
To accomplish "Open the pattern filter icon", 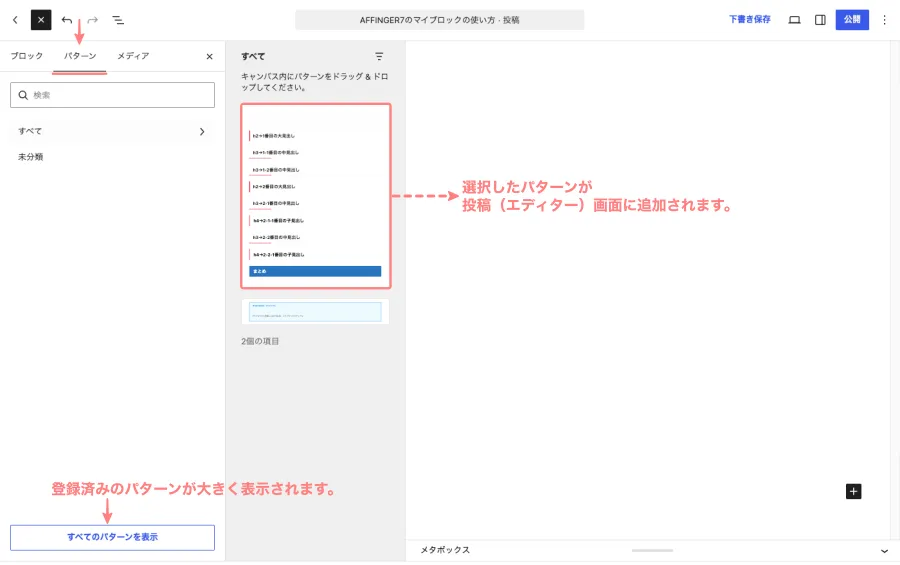I will [x=379, y=56].
